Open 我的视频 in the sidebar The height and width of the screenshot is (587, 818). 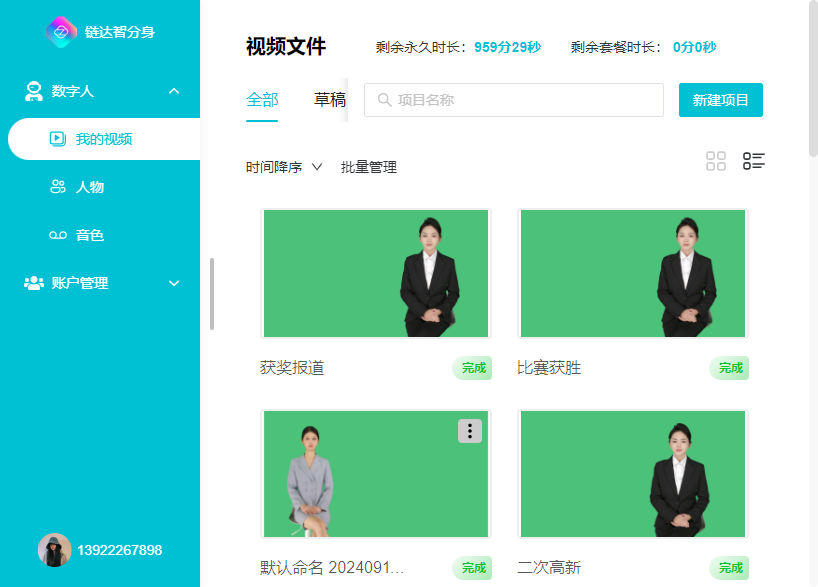click(103, 139)
